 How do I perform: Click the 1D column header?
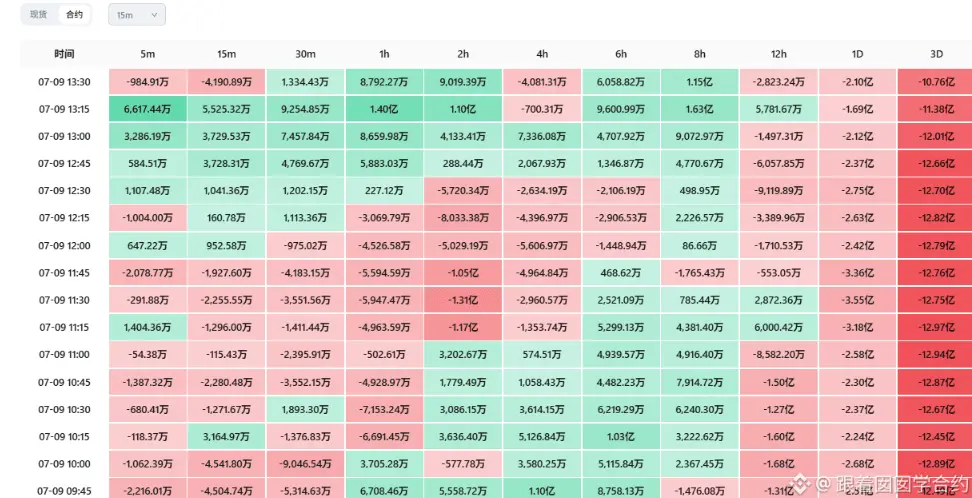[857, 54]
